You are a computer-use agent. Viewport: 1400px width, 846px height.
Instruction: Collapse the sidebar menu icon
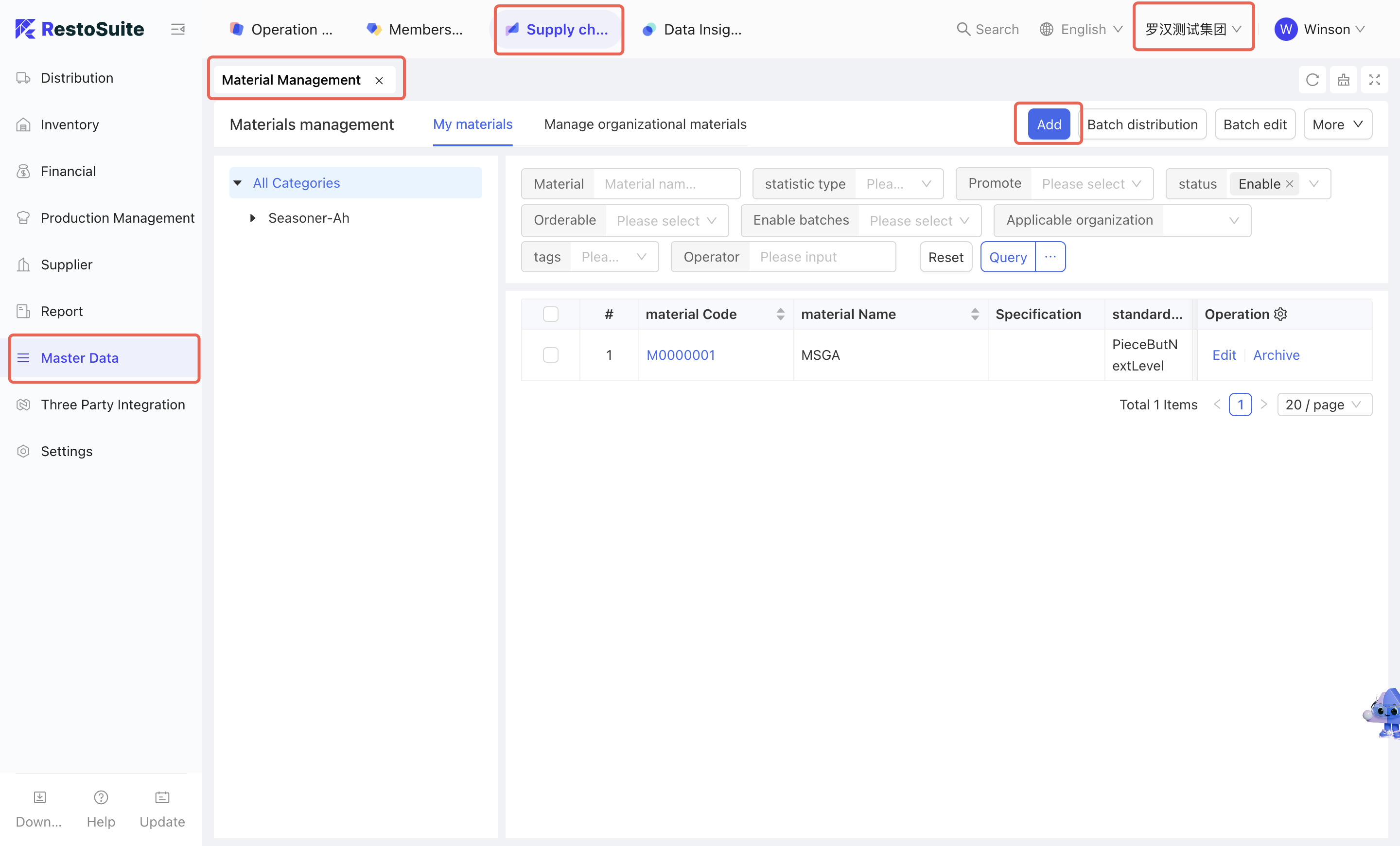click(178, 29)
